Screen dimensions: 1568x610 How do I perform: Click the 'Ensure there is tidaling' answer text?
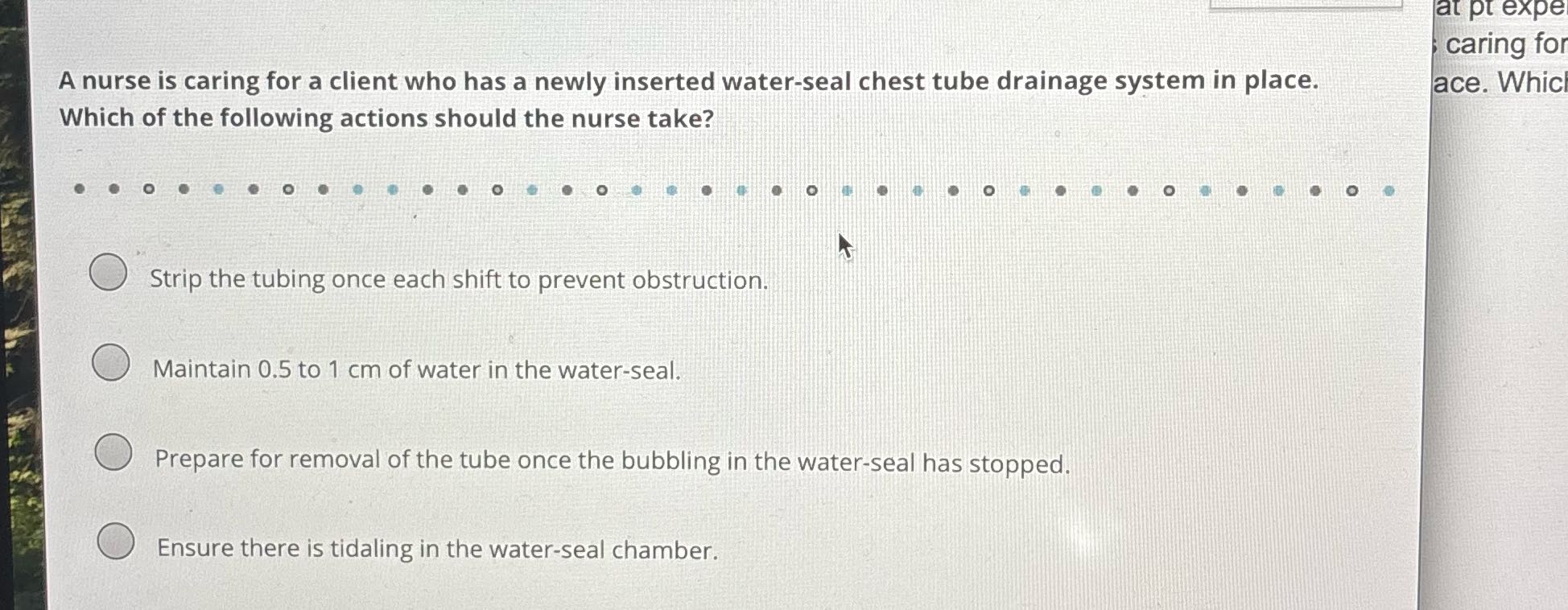[437, 550]
